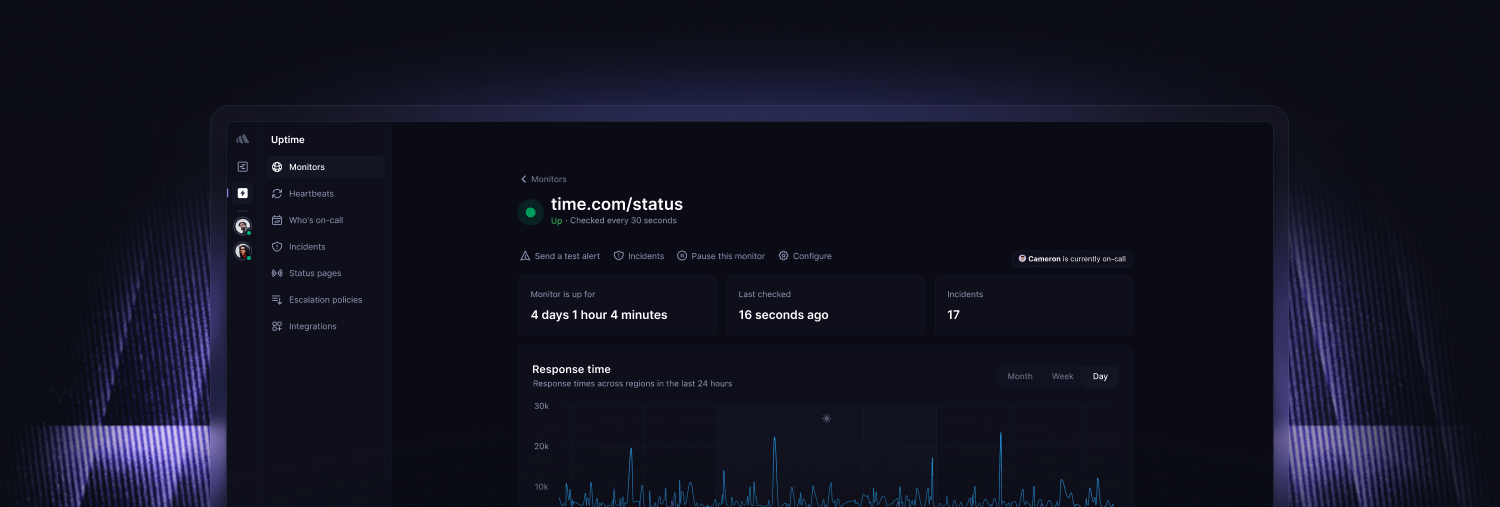Open Heartbeats in the sidebar

[326, 194]
